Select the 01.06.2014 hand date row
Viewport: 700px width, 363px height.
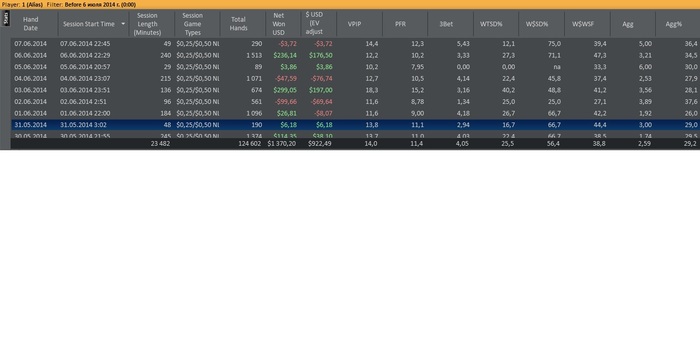click(30, 113)
